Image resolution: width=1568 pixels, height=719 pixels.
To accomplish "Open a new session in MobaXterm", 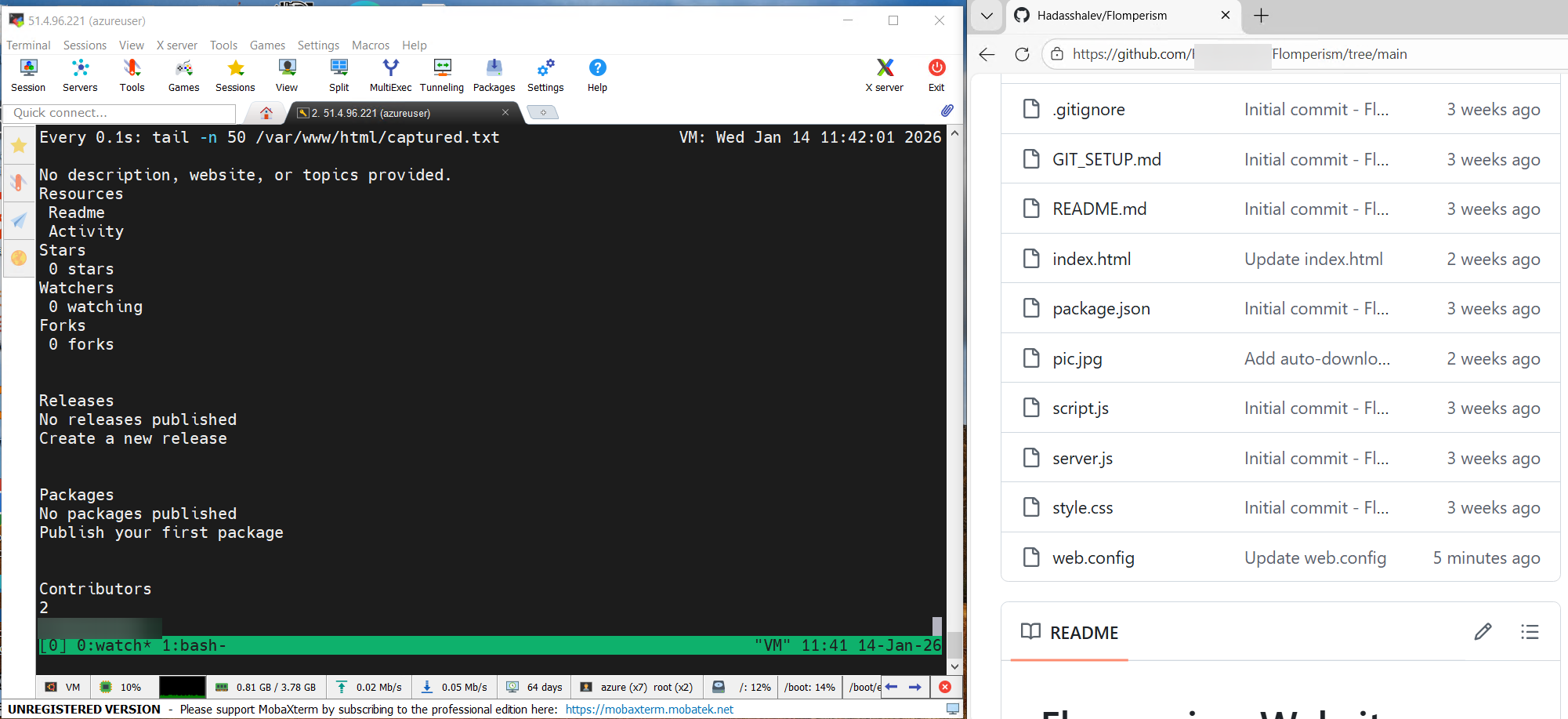I will point(27,75).
